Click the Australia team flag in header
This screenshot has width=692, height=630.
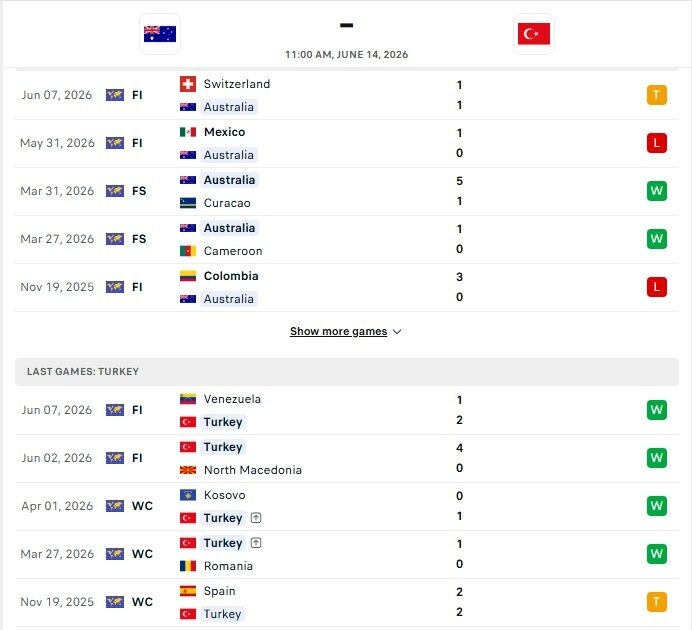click(160, 34)
